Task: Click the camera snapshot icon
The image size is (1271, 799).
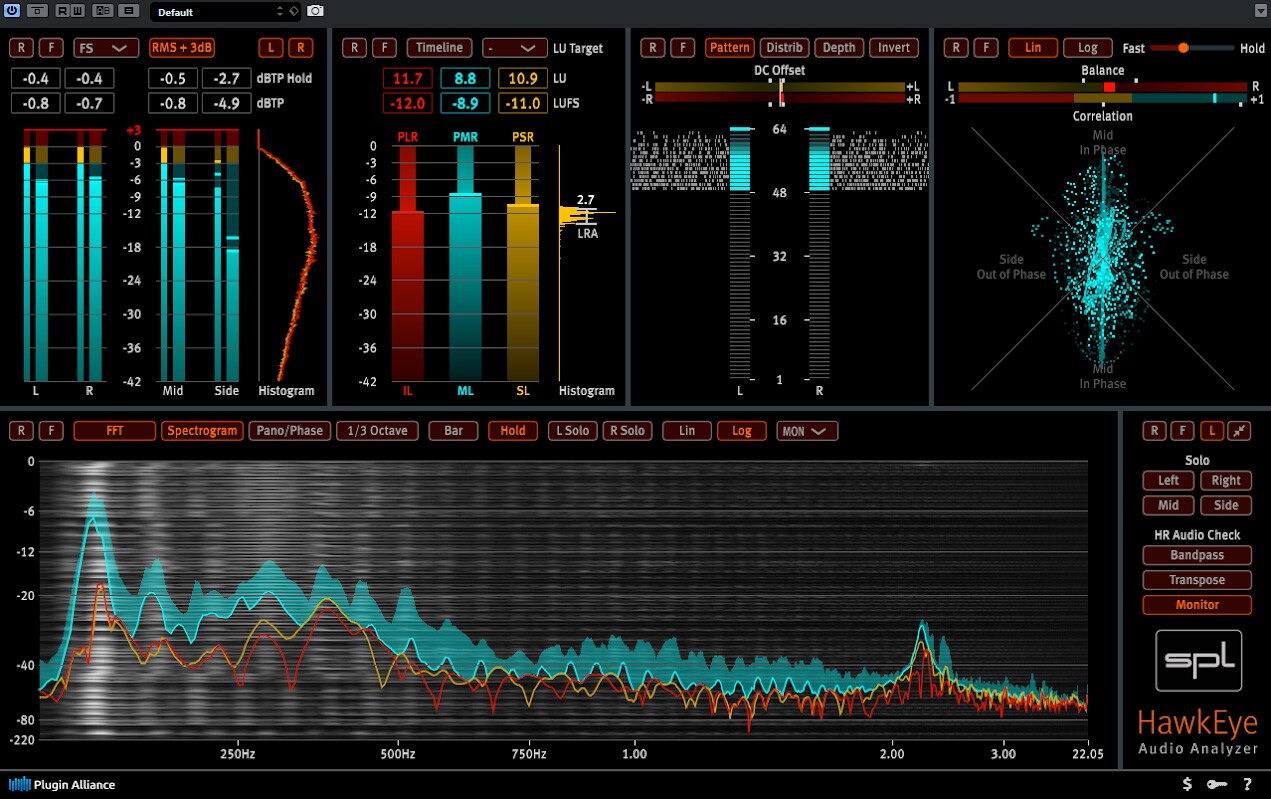Action: [315, 11]
